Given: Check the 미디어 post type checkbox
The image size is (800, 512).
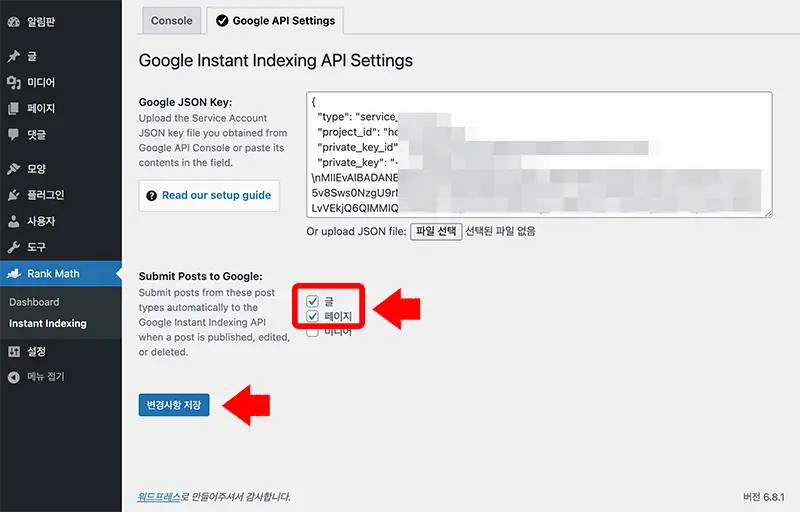Looking at the screenshot, I should coord(313,332).
